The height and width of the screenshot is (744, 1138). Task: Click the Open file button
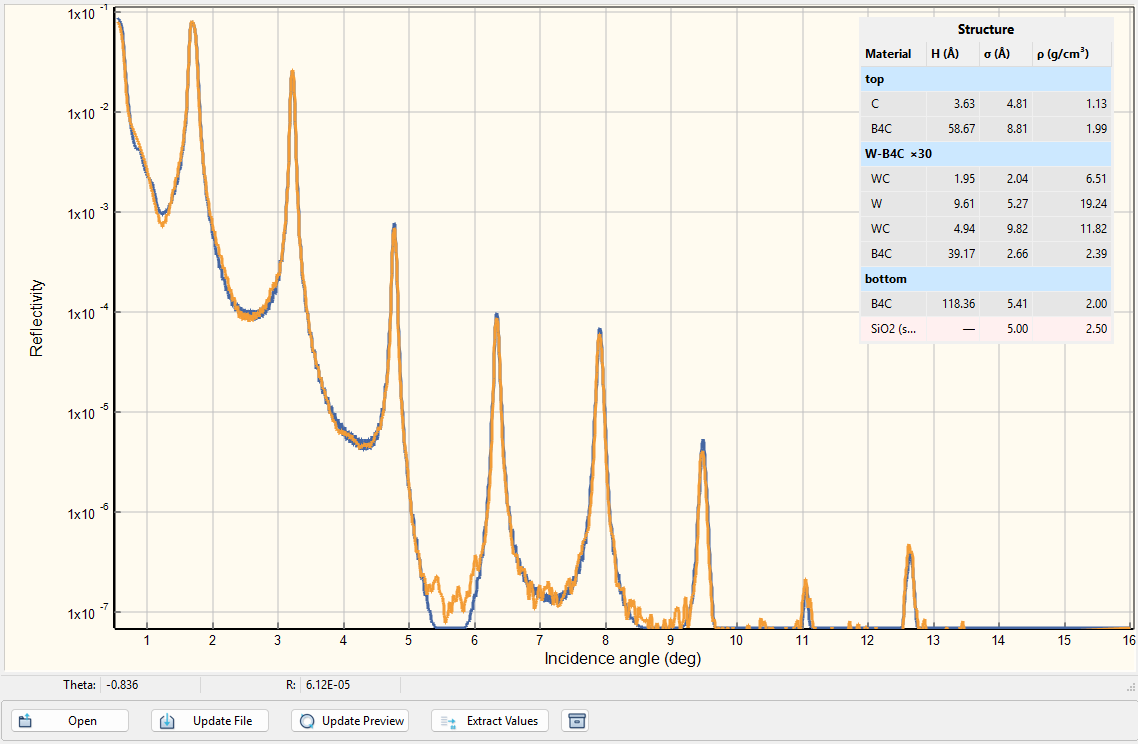pos(70,721)
